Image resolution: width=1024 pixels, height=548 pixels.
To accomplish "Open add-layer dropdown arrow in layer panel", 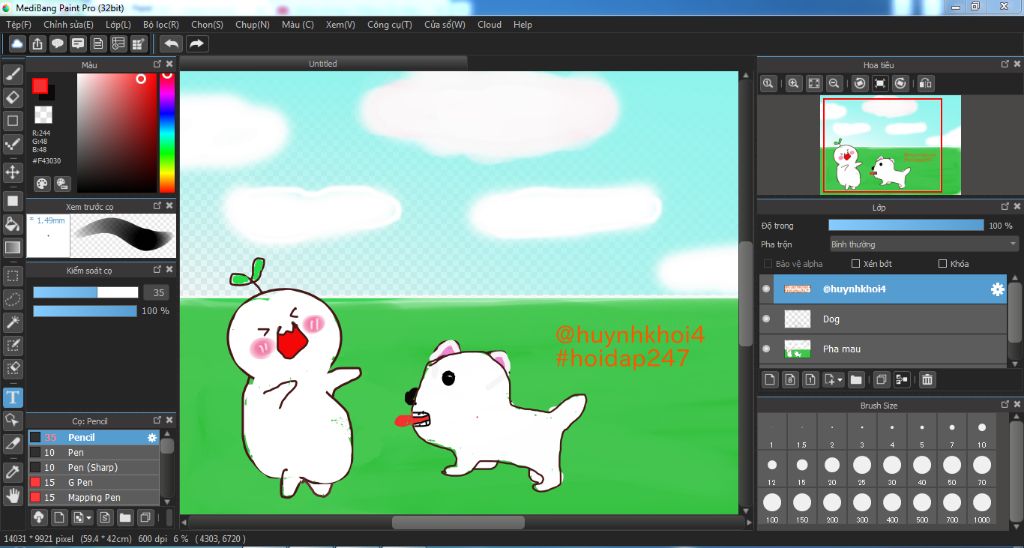I will pos(840,379).
